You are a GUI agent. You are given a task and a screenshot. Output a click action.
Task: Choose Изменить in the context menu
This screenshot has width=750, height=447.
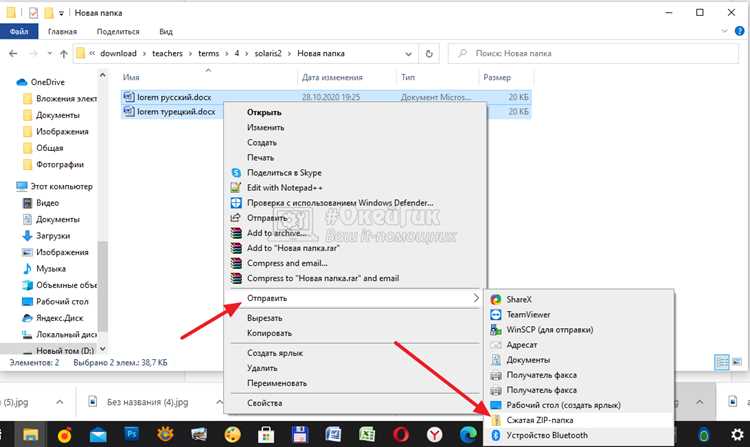coord(265,128)
